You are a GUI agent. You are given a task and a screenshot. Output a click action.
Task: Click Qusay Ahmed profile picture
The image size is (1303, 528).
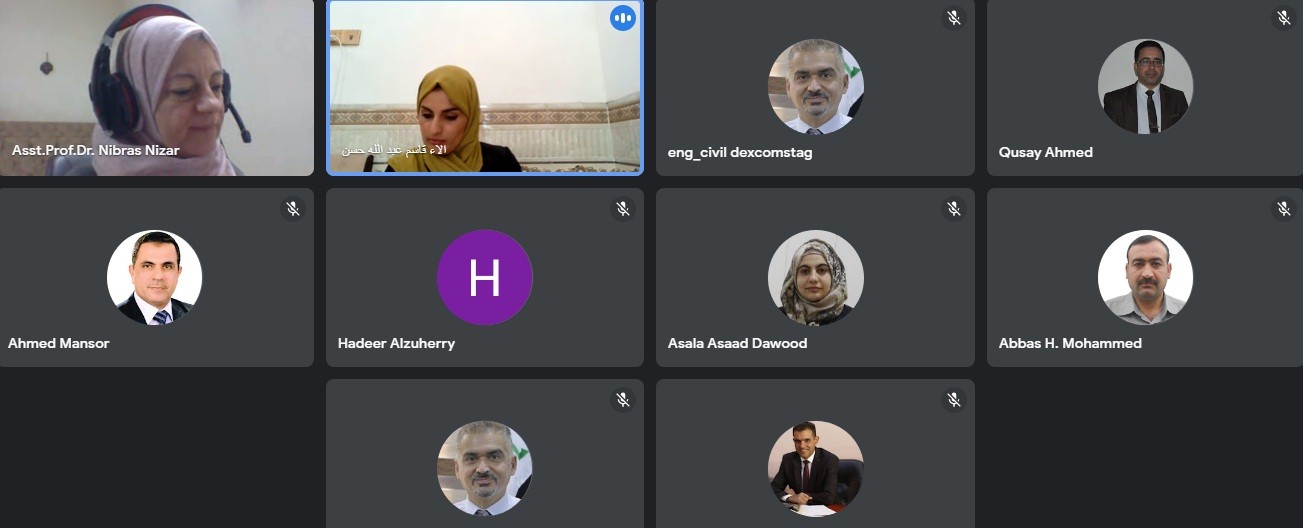[1145, 87]
